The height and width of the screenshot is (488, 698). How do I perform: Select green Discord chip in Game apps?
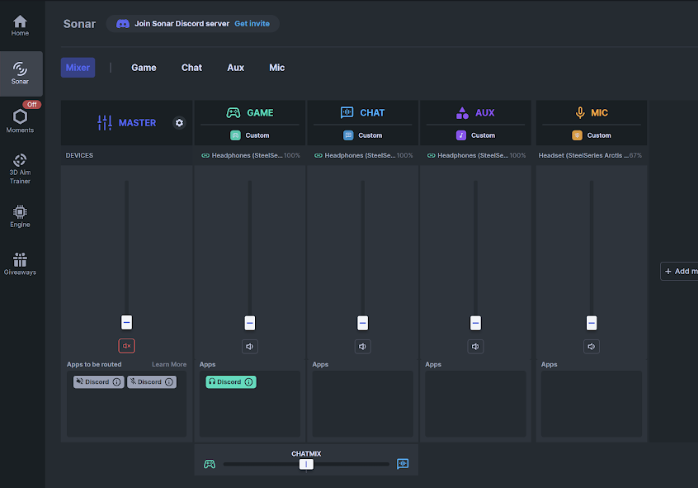pos(231,382)
